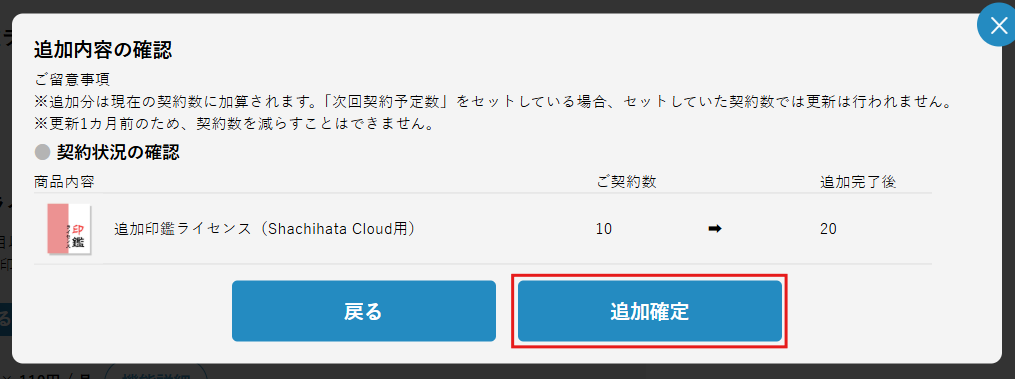Click the 契約状況の確認 section heading
The image size is (1015, 379).
pos(118,153)
